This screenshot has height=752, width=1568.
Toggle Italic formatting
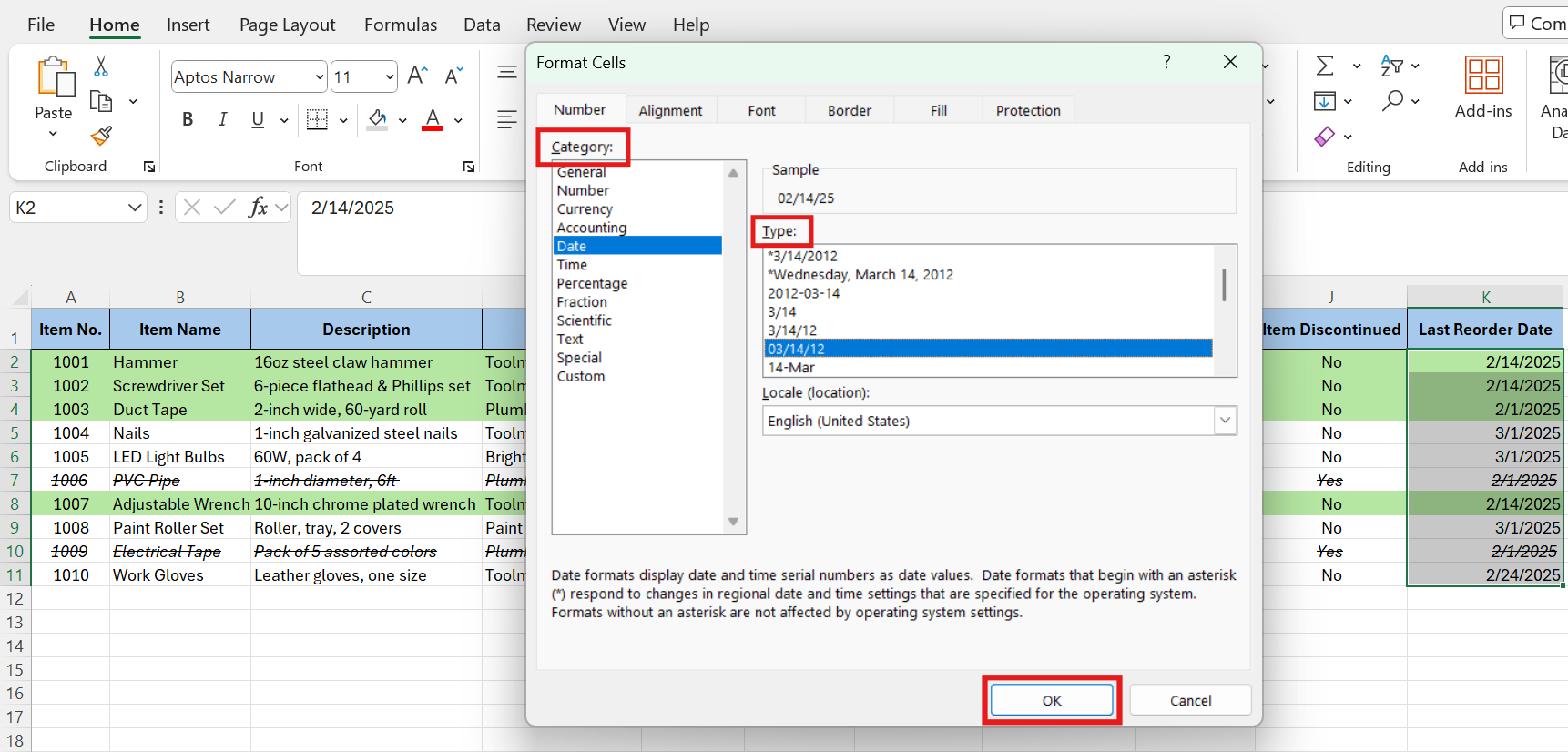coord(222,119)
